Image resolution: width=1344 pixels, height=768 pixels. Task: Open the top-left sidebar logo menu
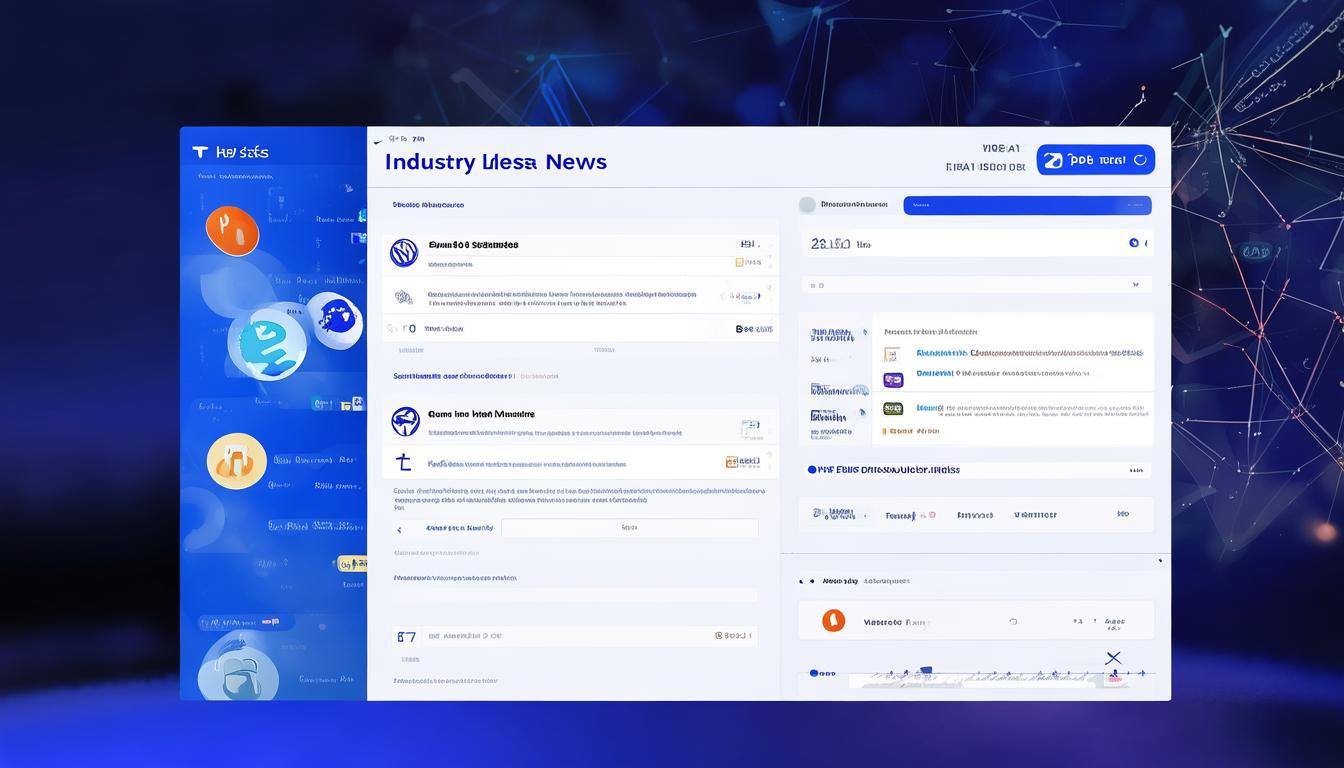[x=200, y=152]
